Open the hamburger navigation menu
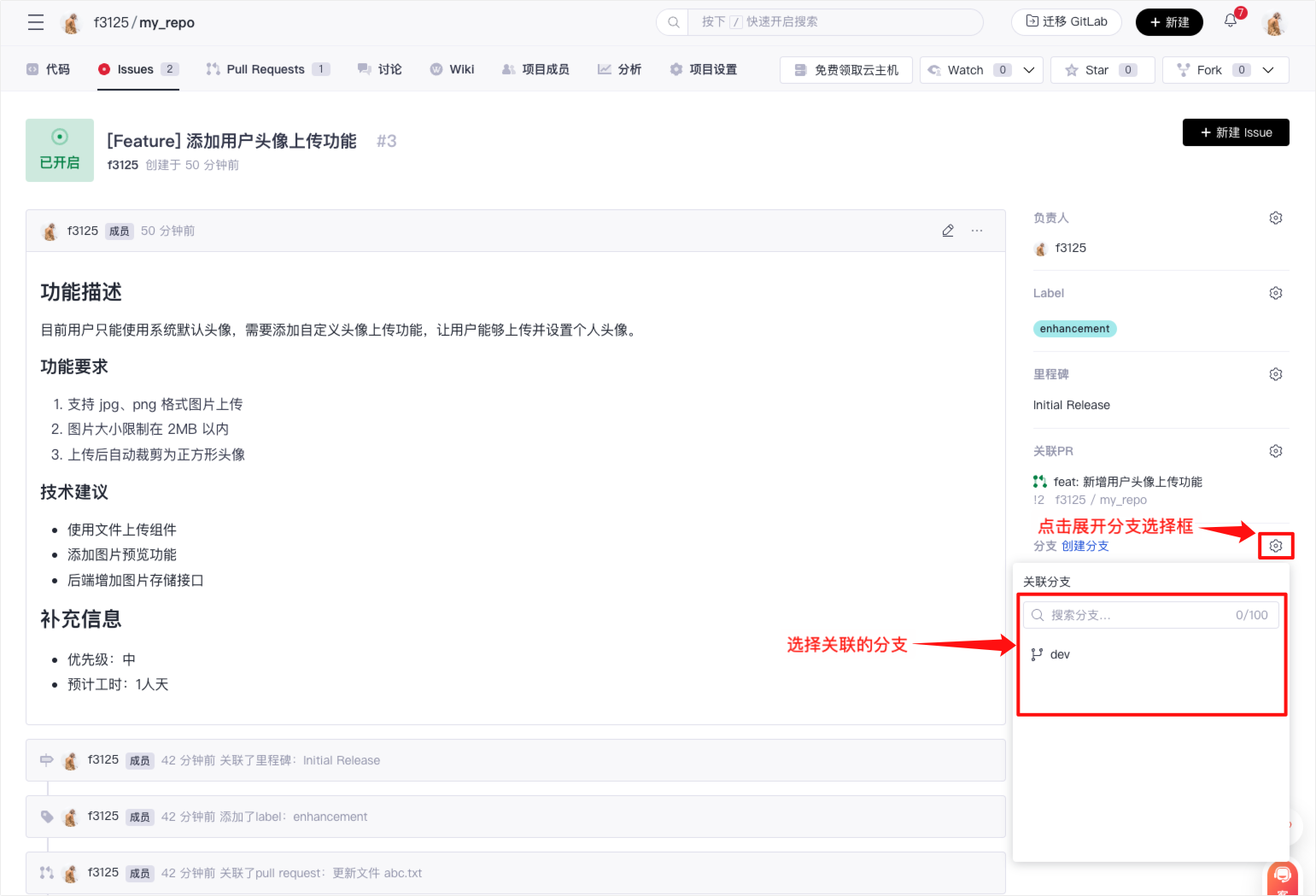This screenshot has width=1316, height=896. 36,22
